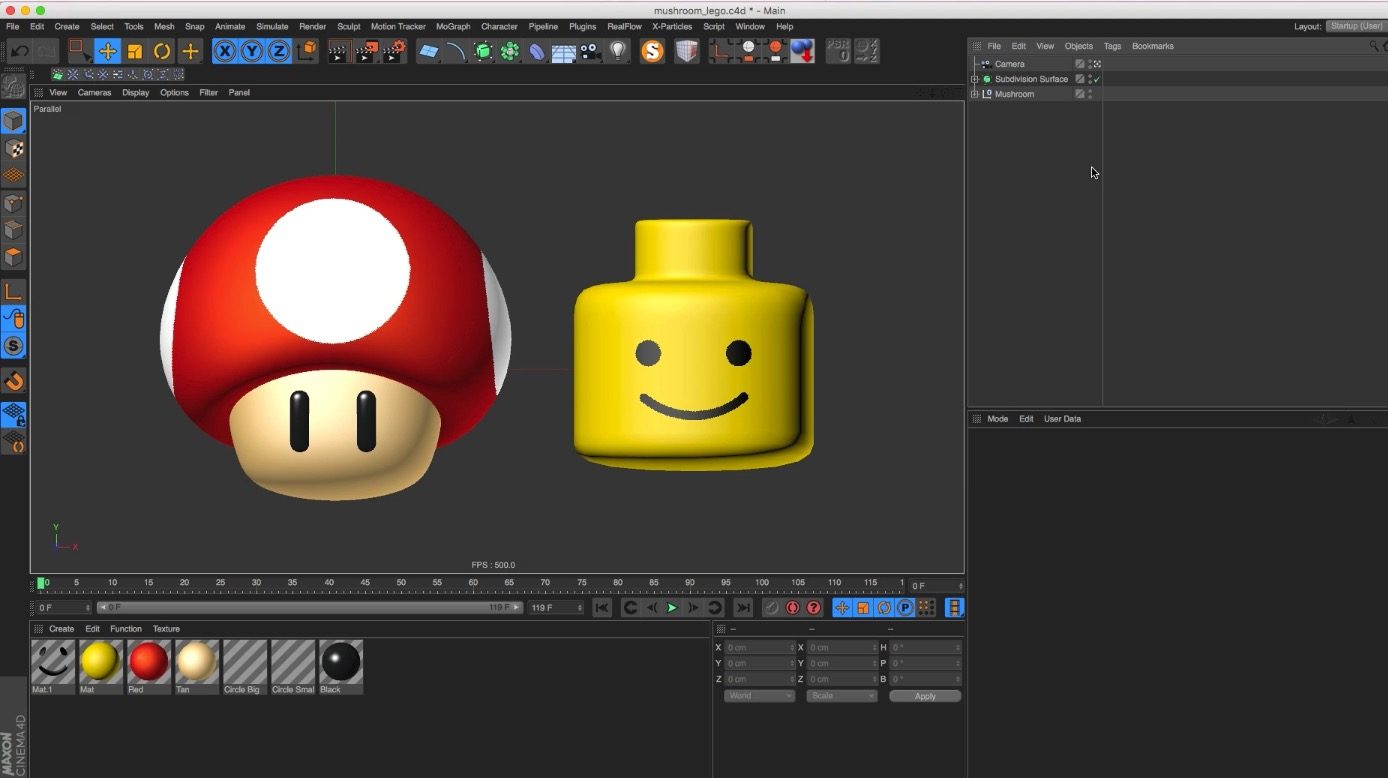Open the Spline pen tool
1388x778 pixels.
(456, 51)
